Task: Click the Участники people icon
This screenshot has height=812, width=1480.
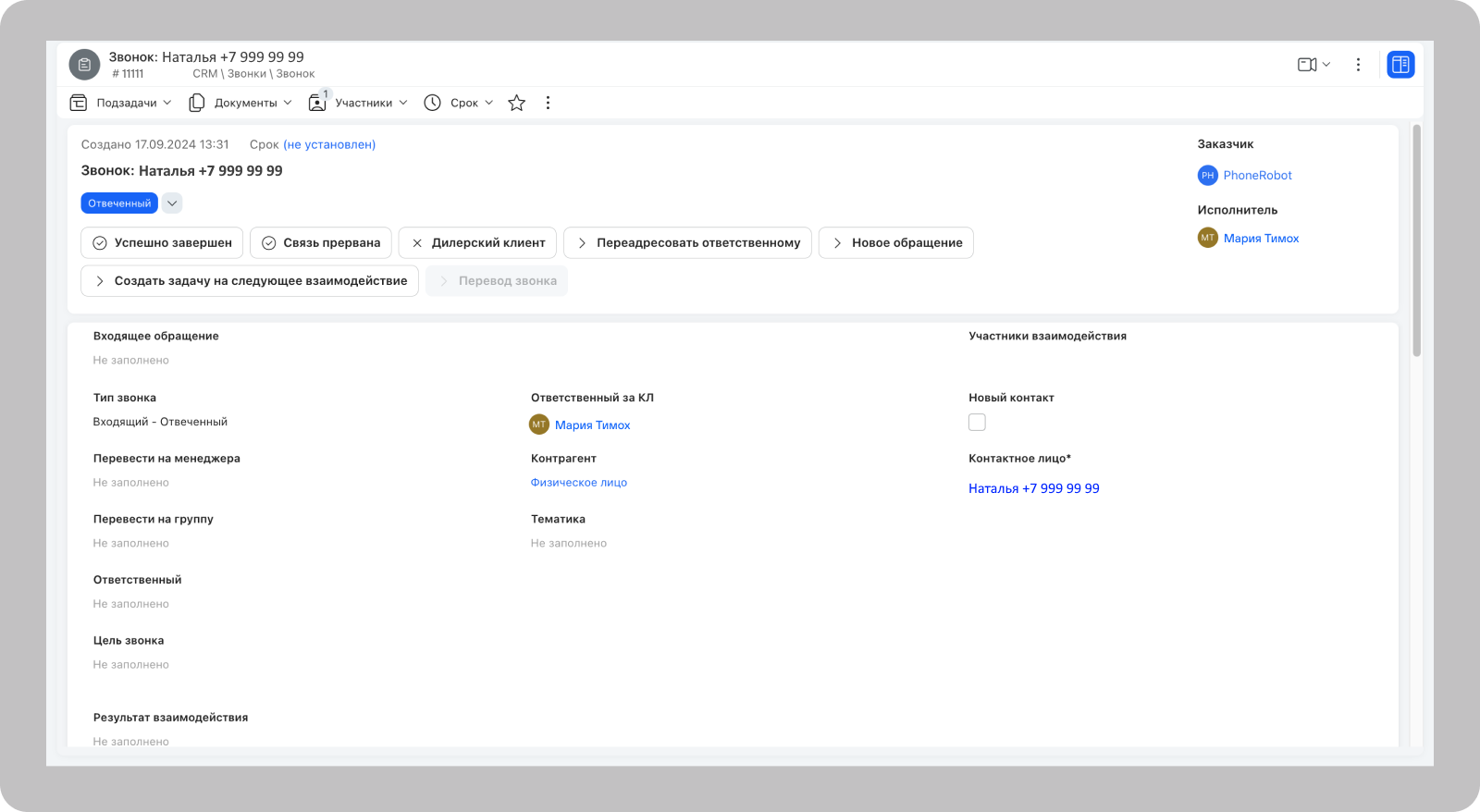Action: (x=317, y=102)
